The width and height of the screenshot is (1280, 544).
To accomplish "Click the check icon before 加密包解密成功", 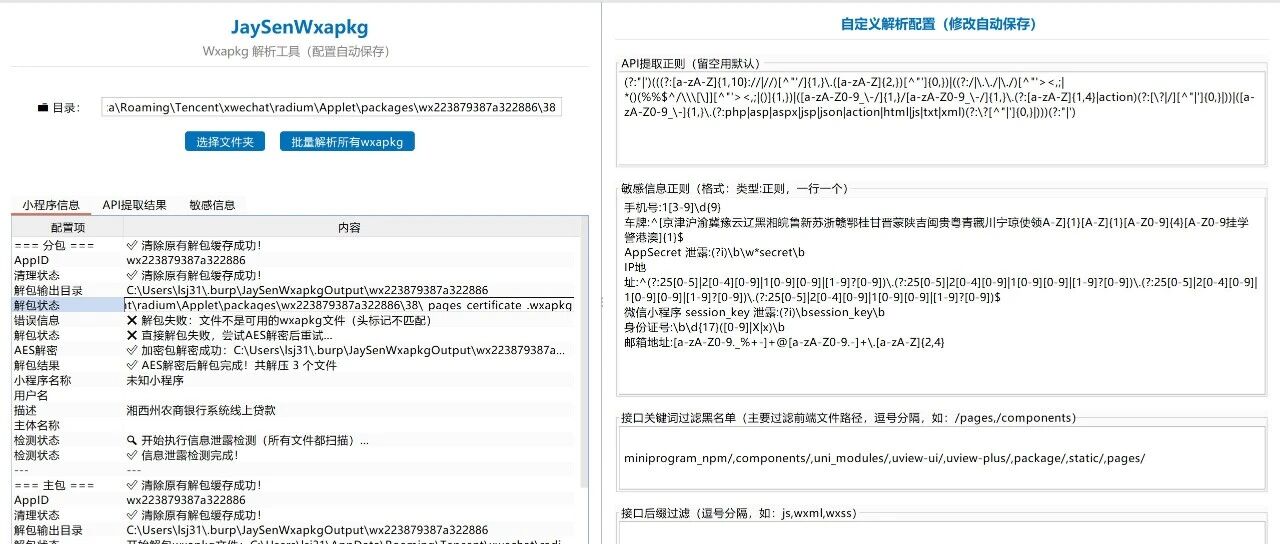I will click(x=132, y=350).
